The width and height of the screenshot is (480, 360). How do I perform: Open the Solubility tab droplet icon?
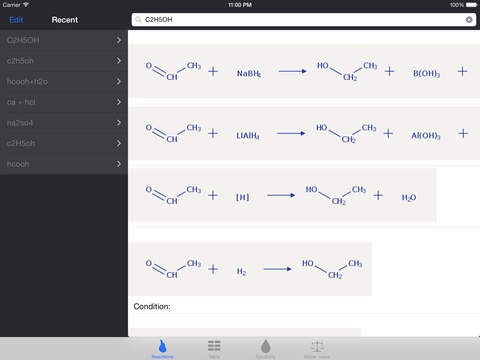[x=266, y=348]
